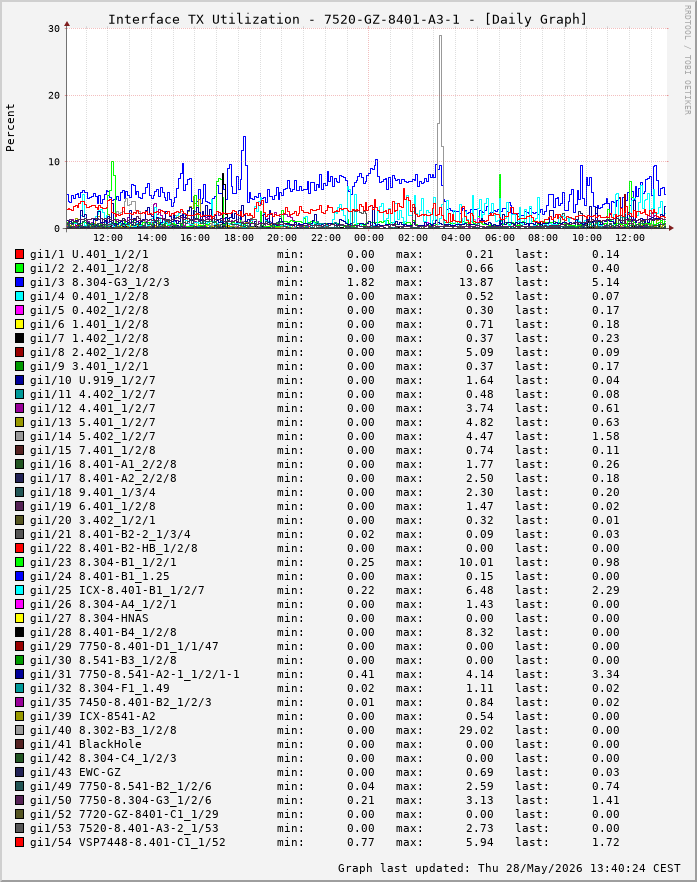Select legend label gi1/31 7750-8.541-A2-1_1/2/1-1

(x=134, y=674)
